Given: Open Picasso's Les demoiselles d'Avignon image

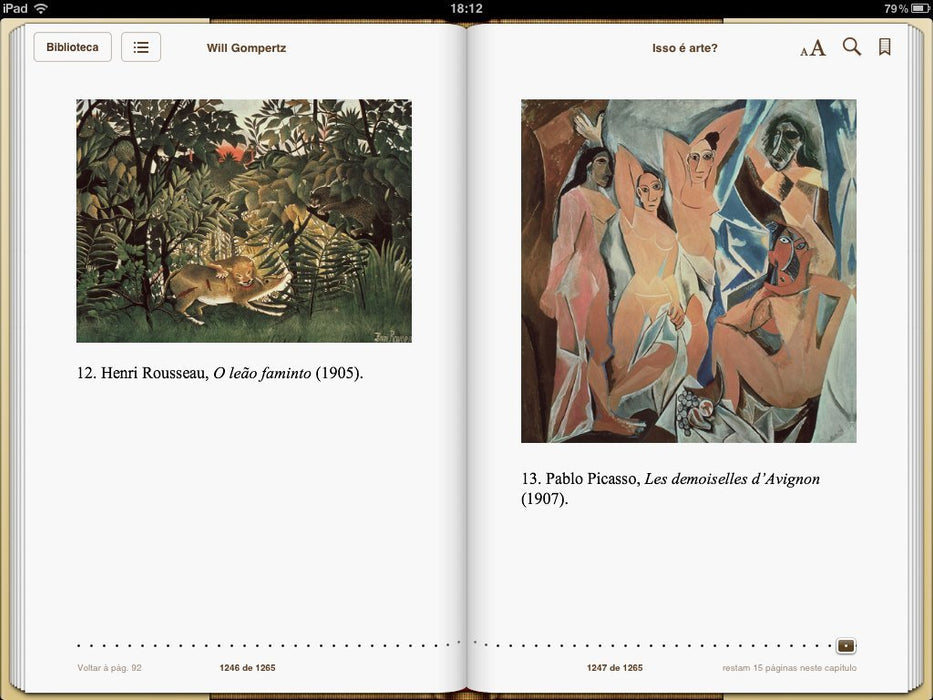Looking at the screenshot, I should click(688, 271).
